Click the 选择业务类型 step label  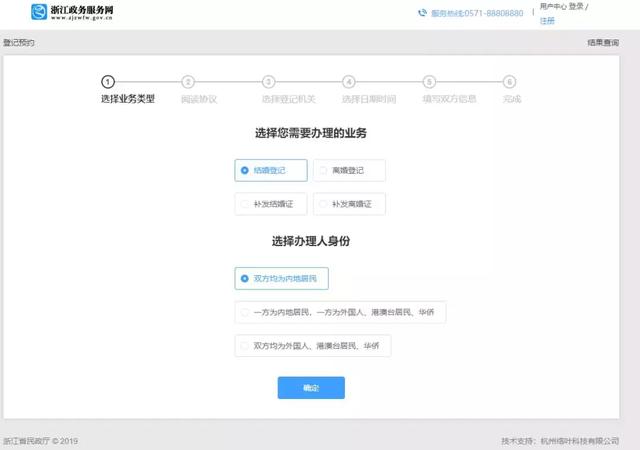(128, 99)
